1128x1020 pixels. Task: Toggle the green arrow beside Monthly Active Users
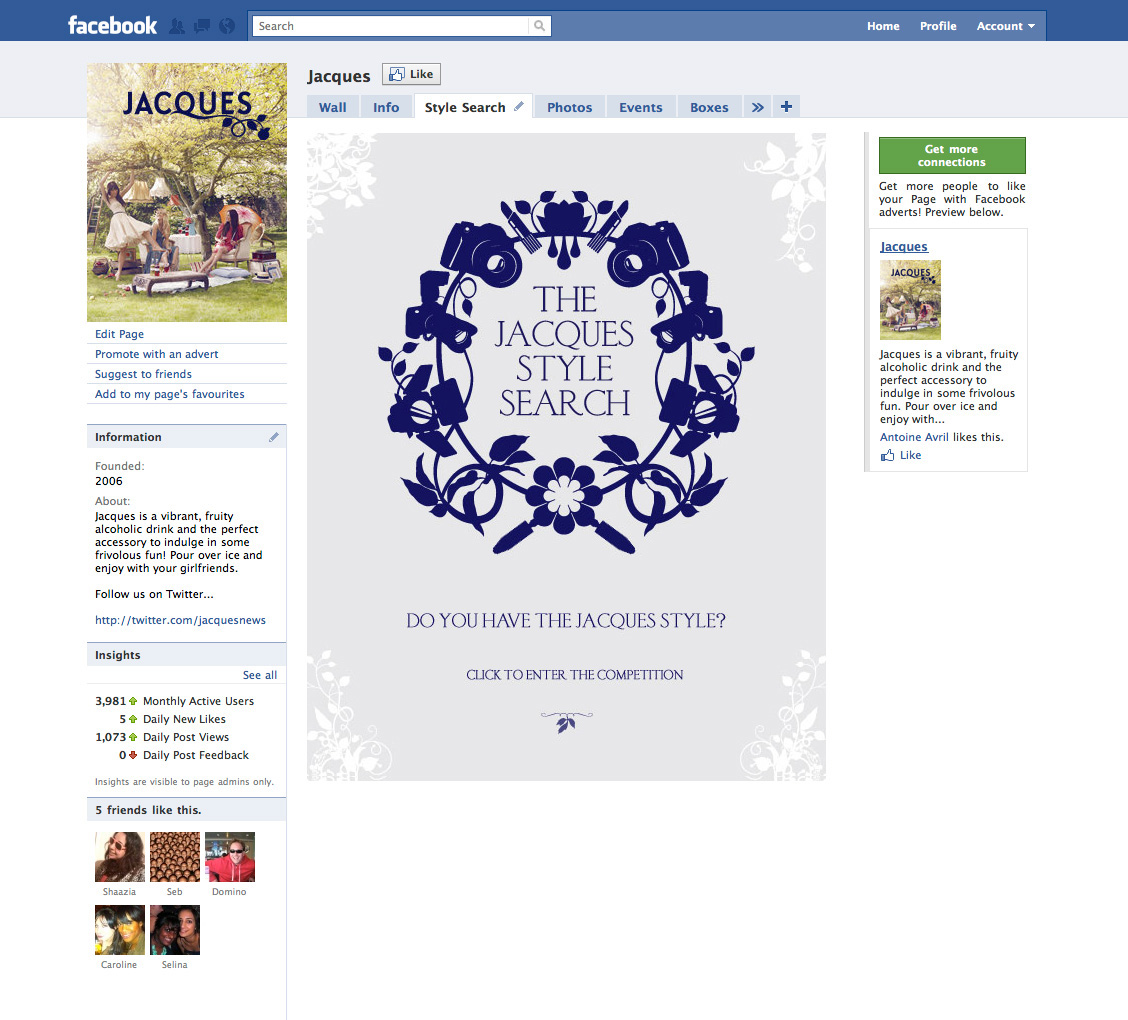[x=132, y=701]
